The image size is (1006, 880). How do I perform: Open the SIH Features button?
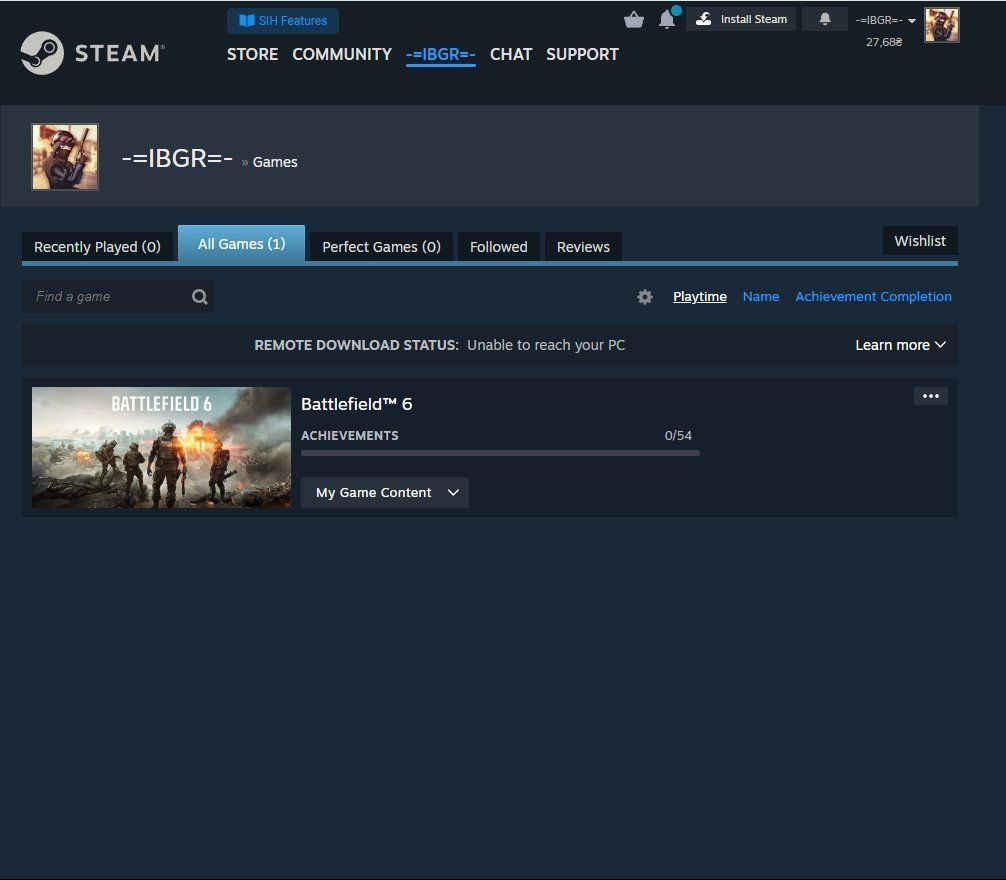point(283,21)
